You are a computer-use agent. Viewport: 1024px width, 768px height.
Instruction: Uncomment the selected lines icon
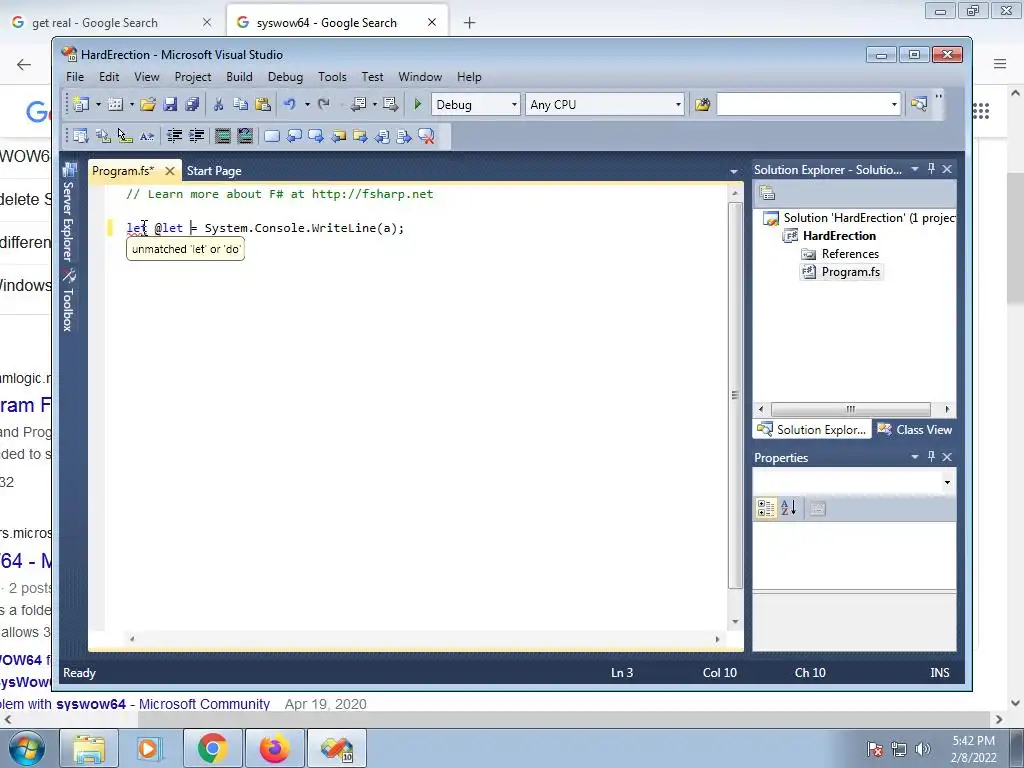[x=245, y=136]
